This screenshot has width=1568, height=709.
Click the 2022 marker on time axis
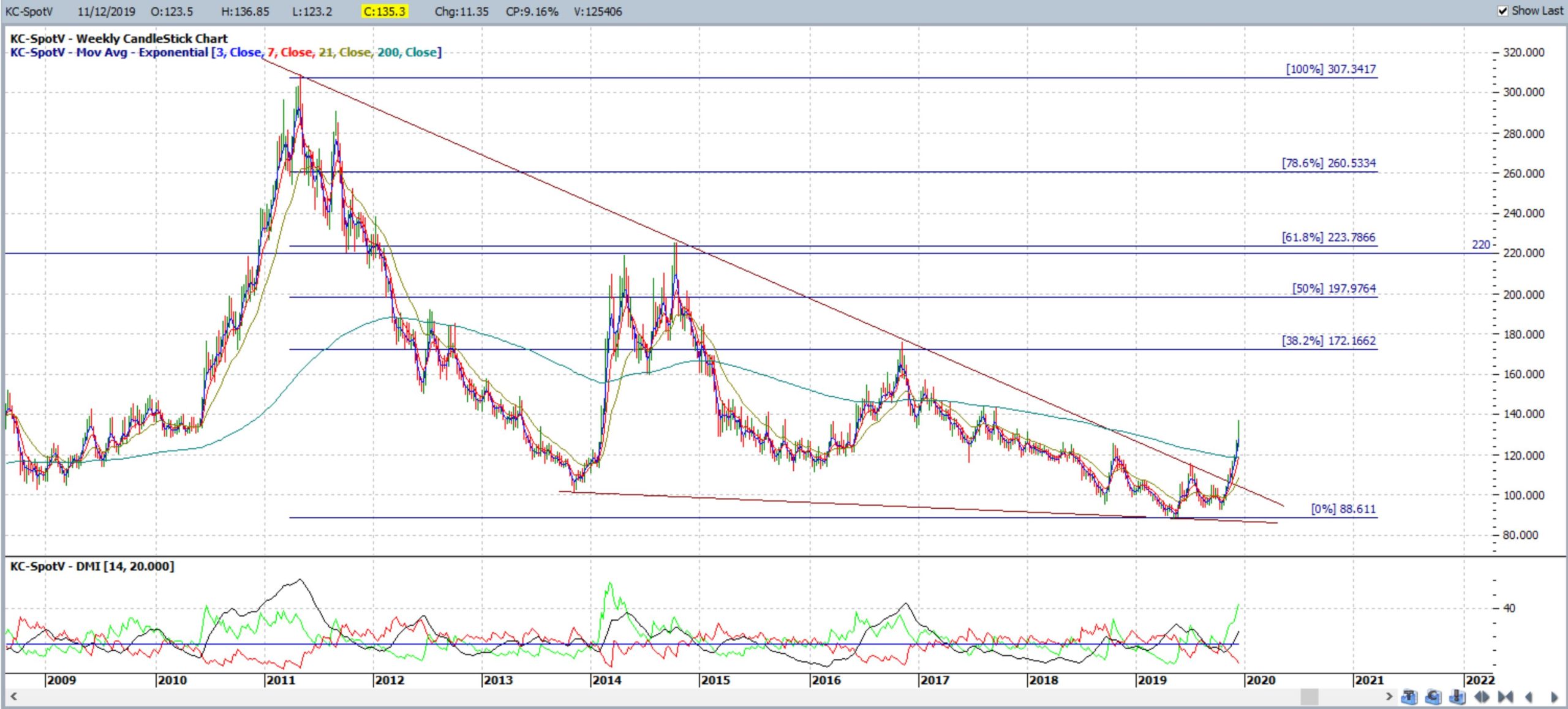pyautogui.click(x=1480, y=680)
